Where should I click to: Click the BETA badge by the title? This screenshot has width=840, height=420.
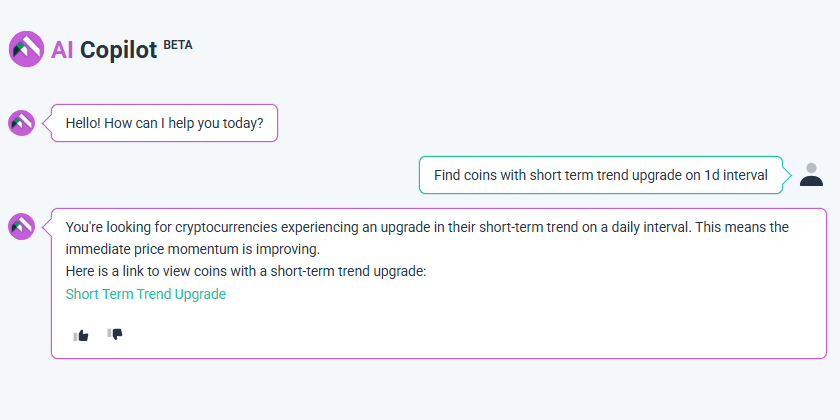[x=177, y=44]
